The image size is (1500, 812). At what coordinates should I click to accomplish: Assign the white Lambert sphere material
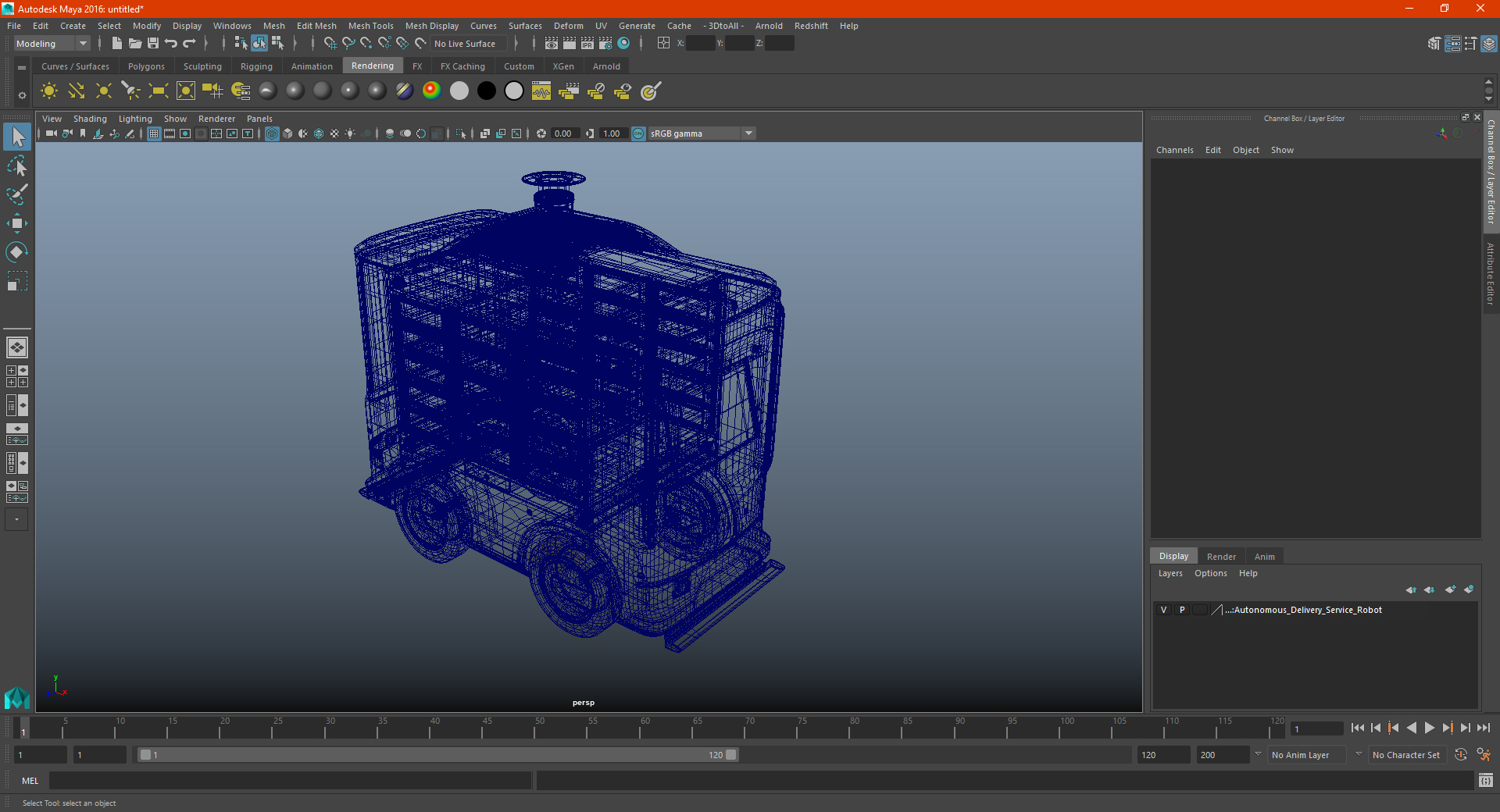click(459, 91)
